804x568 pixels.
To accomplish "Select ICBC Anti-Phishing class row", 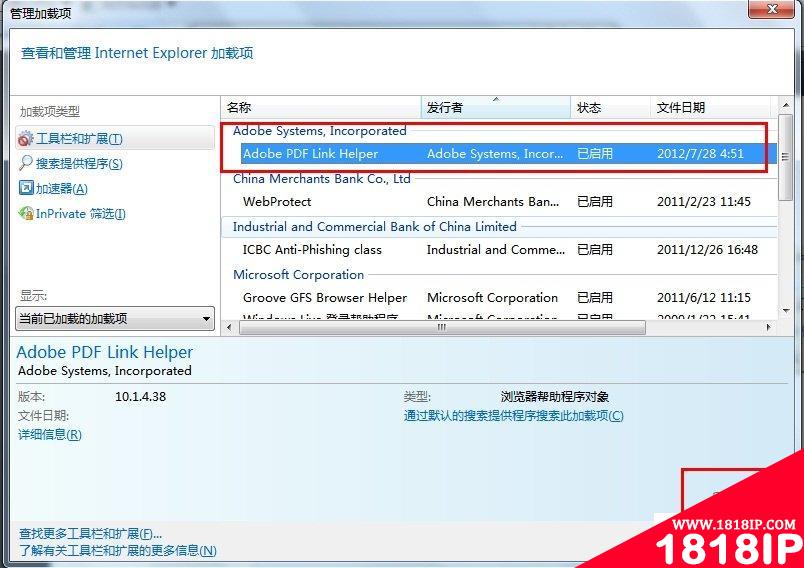I will point(500,250).
